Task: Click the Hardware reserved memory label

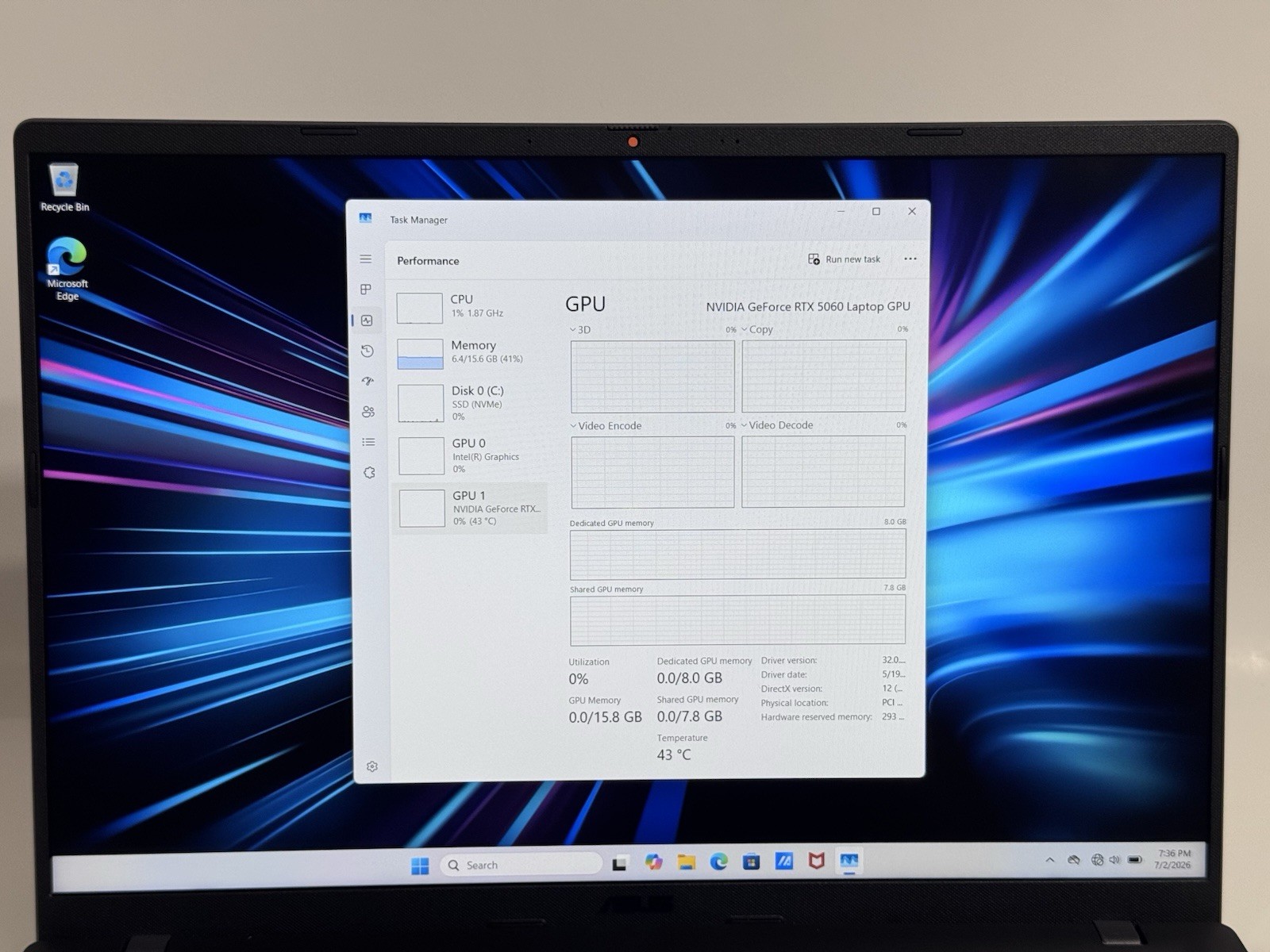Action: tap(816, 717)
